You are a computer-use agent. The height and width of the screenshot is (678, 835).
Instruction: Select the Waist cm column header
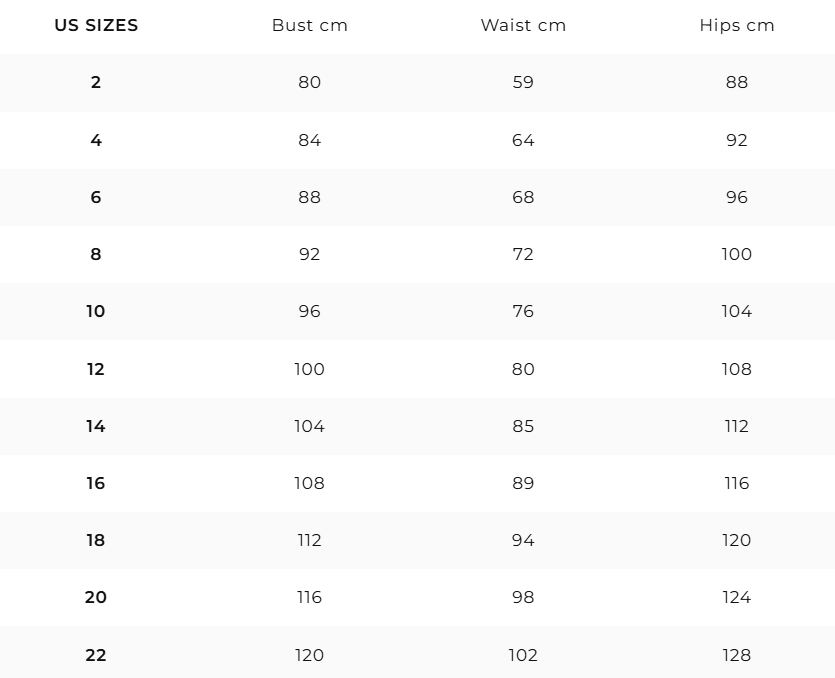point(523,25)
